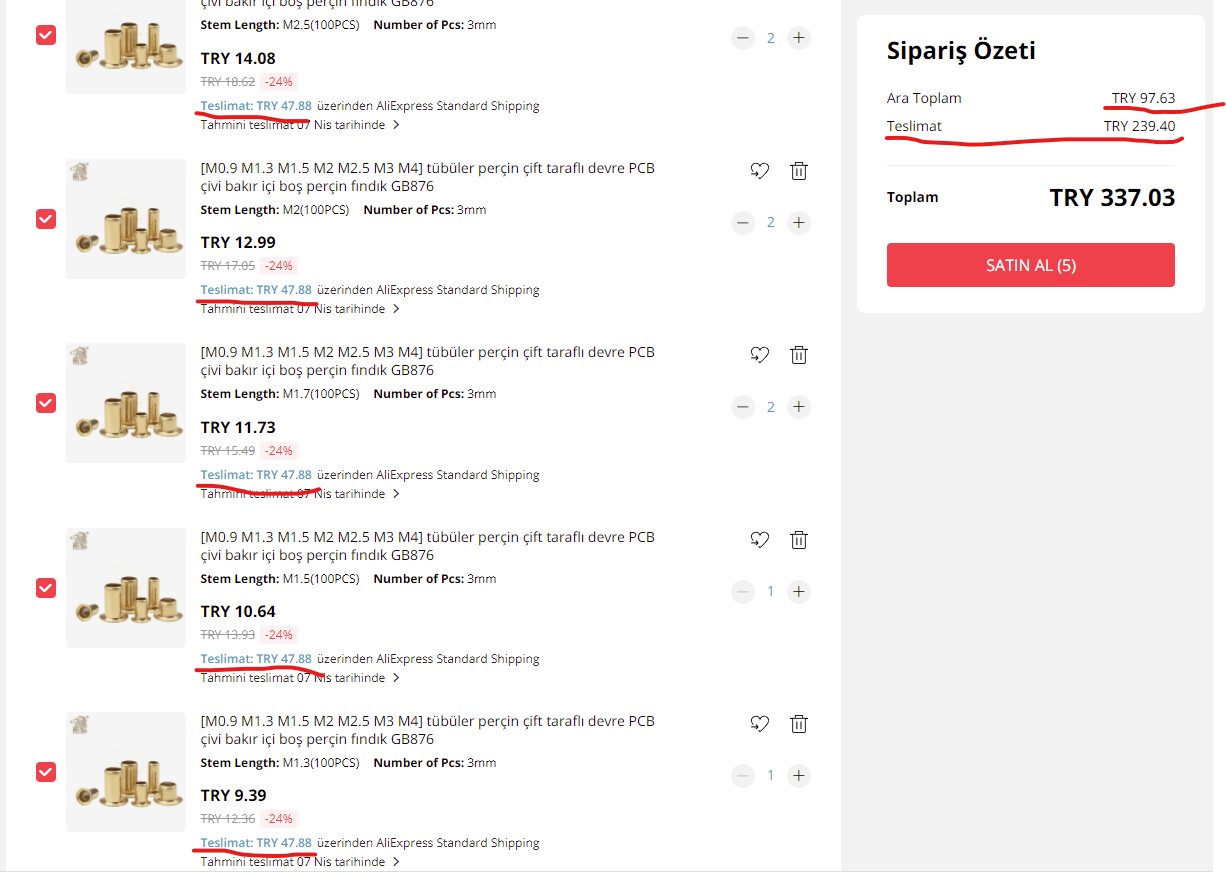Delete the M1.5(100PCS) item from cart
This screenshot has height=876, width=1226.
[x=798, y=540]
